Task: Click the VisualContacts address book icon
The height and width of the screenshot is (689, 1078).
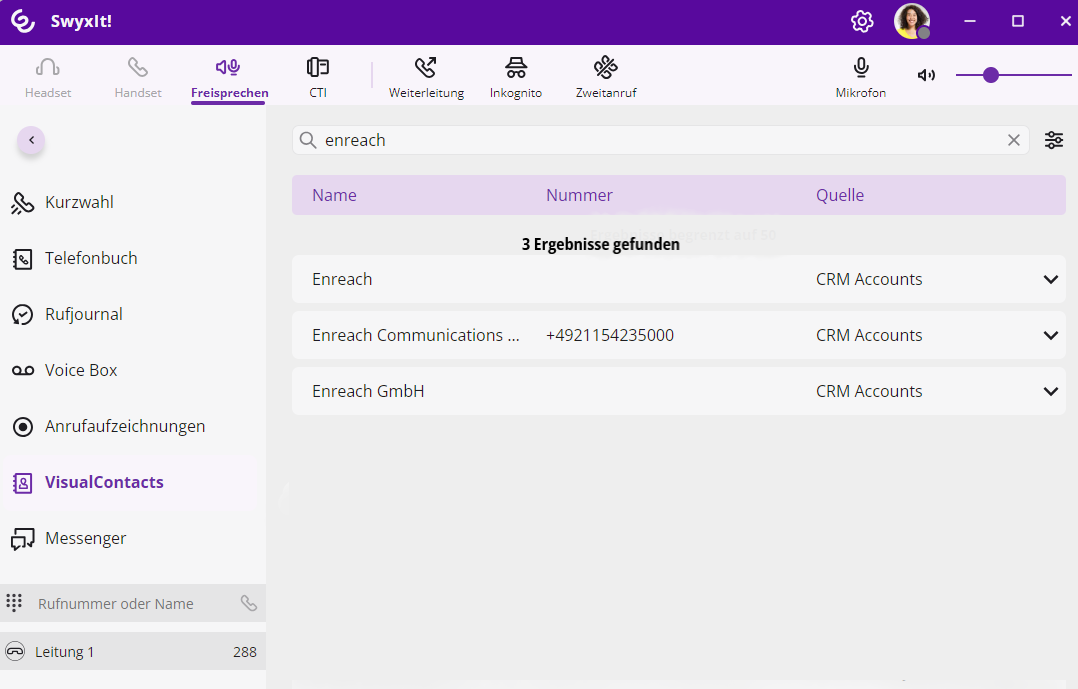Action: pyautogui.click(x=22, y=483)
